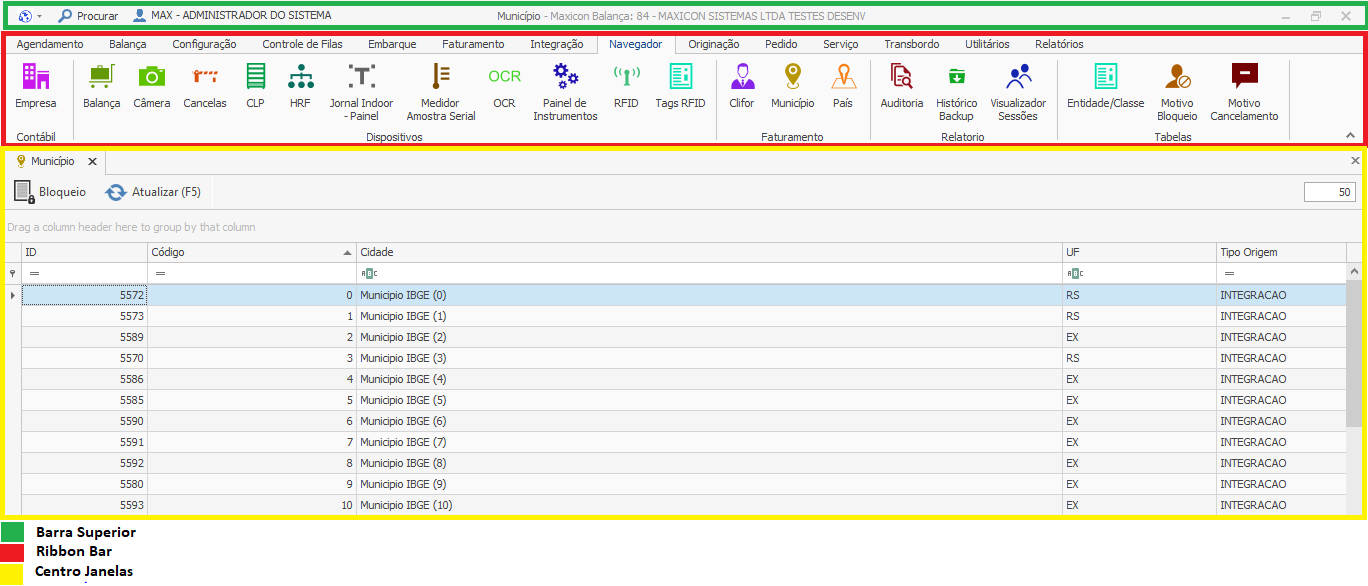Open the Transbordo ribbon tab
The image size is (1368, 586).
(x=912, y=44)
